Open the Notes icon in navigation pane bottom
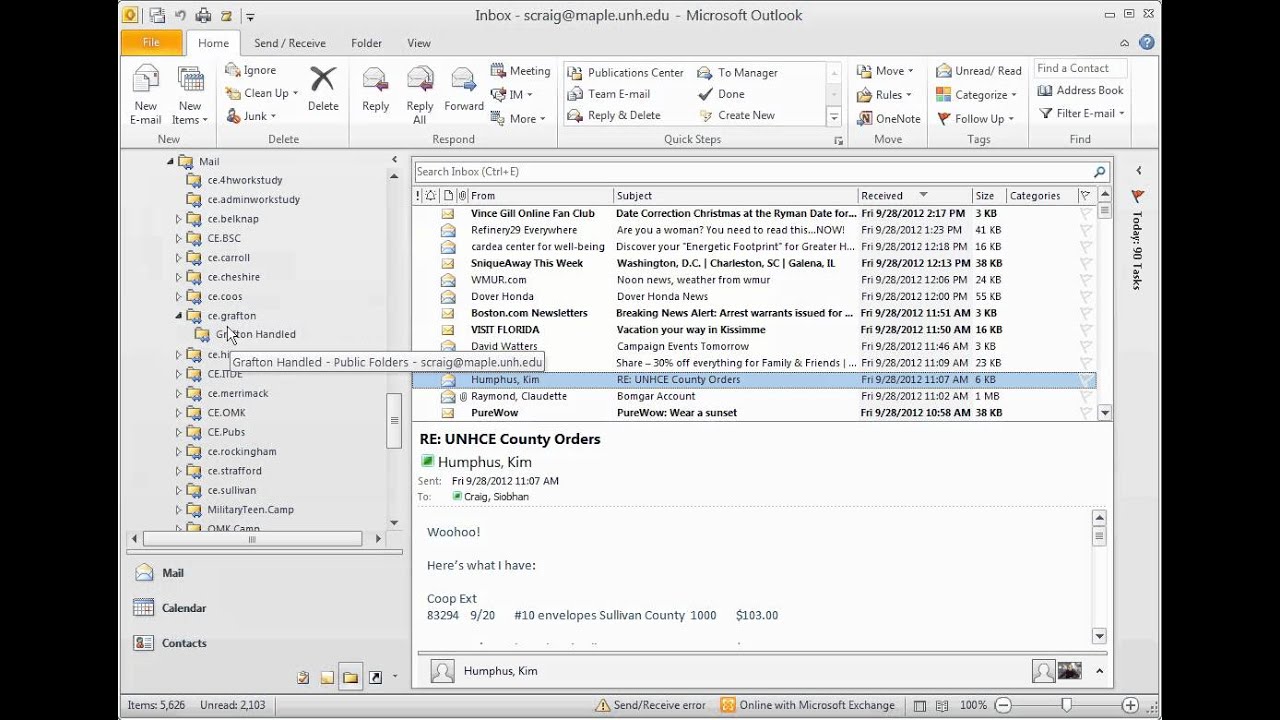 pos(327,678)
